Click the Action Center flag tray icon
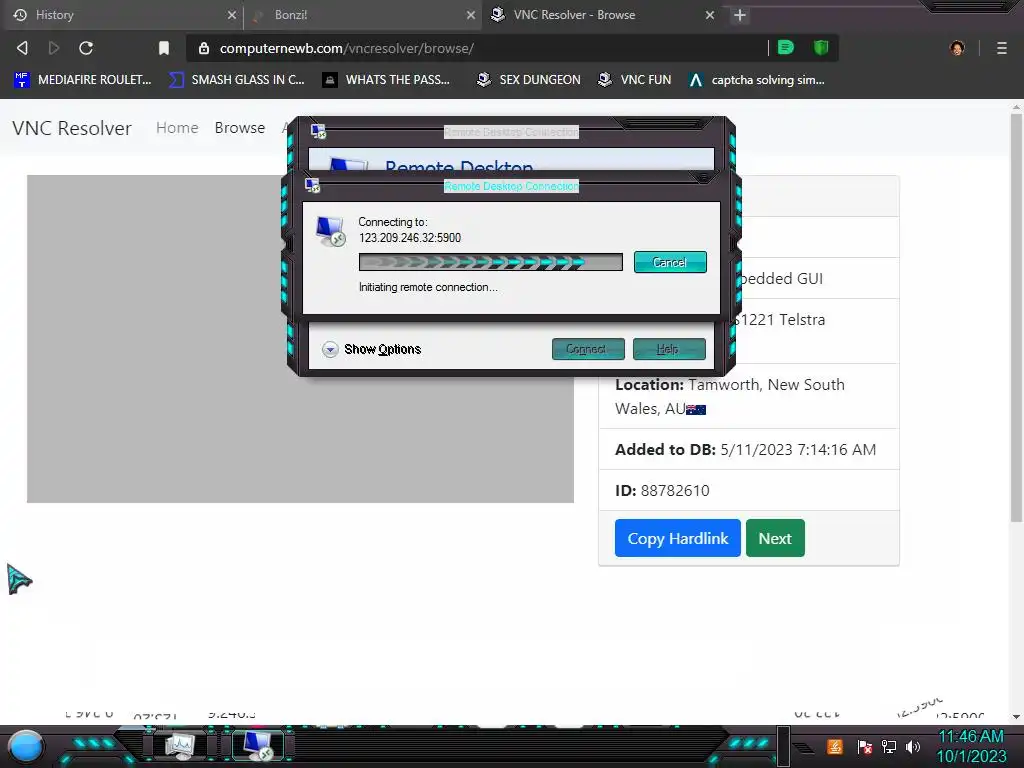This screenshot has width=1024, height=768. [864, 746]
